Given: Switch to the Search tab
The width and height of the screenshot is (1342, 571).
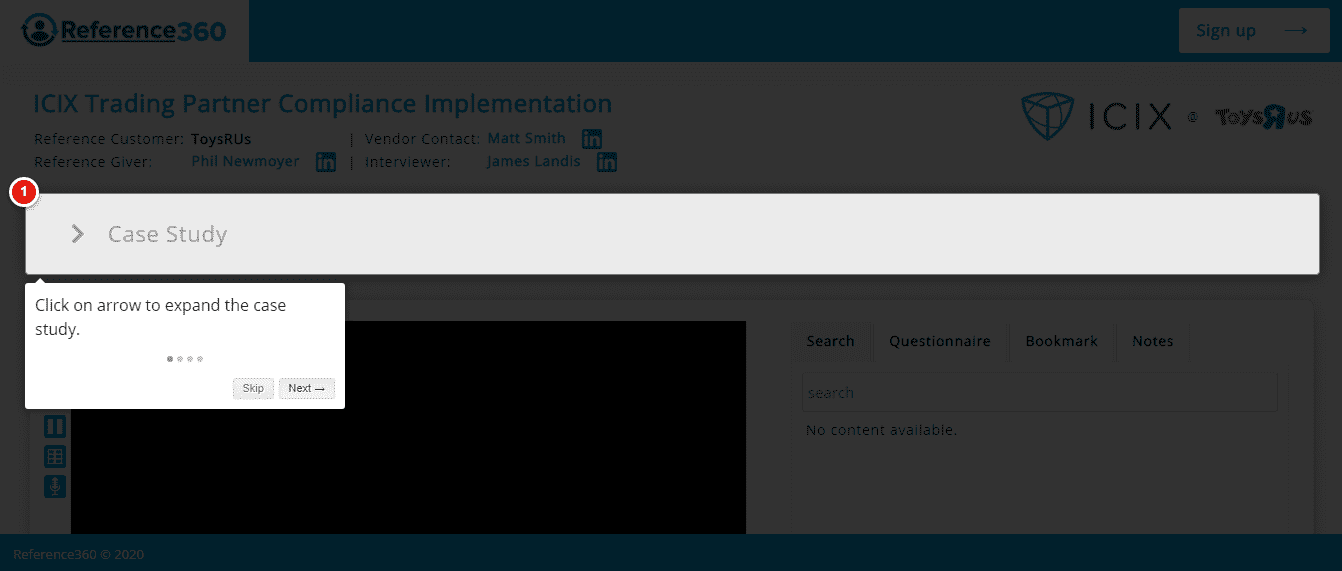Looking at the screenshot, I should coord(830,341).
